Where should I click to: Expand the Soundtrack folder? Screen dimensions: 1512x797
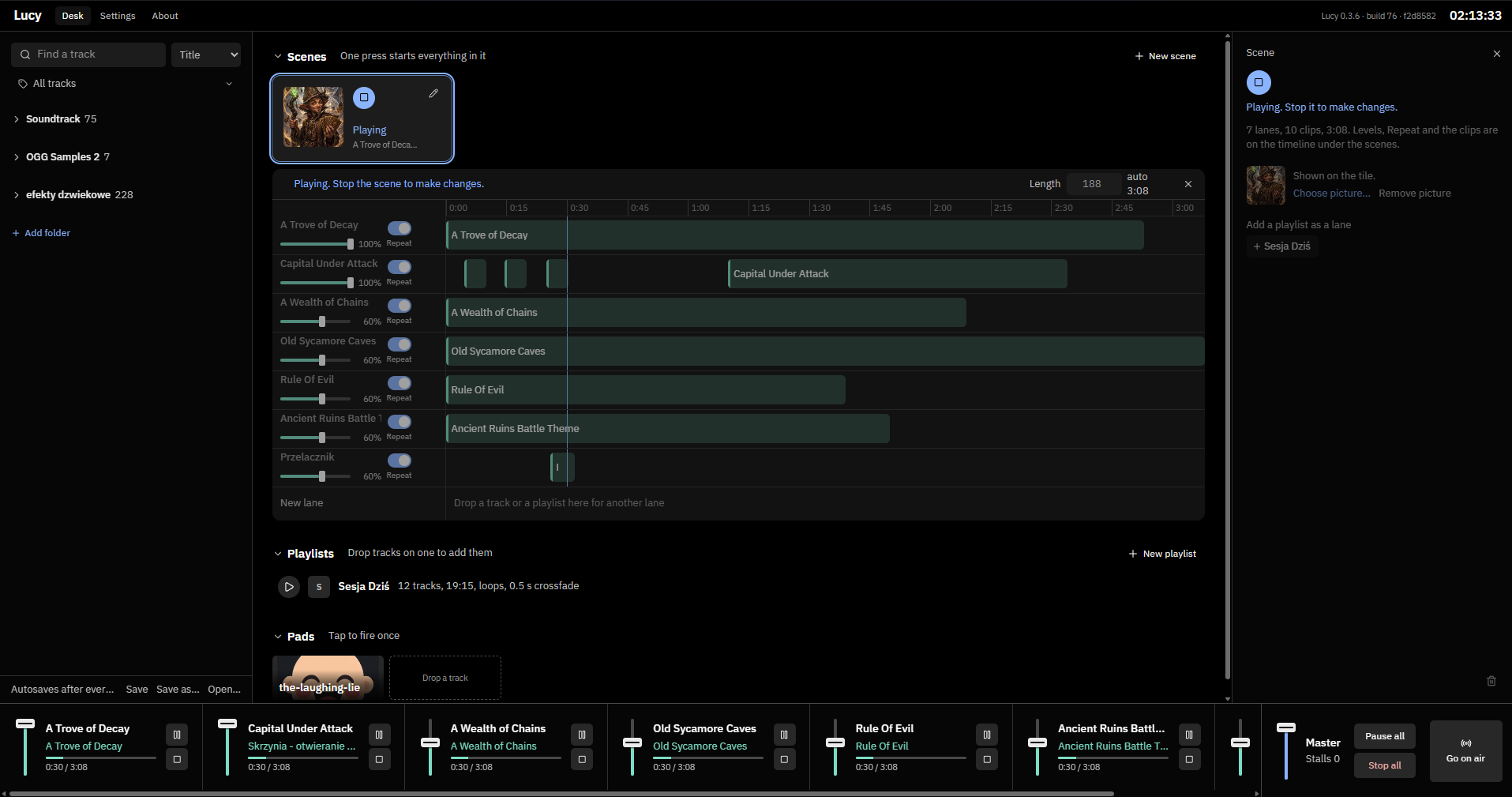tap(17, 119)
